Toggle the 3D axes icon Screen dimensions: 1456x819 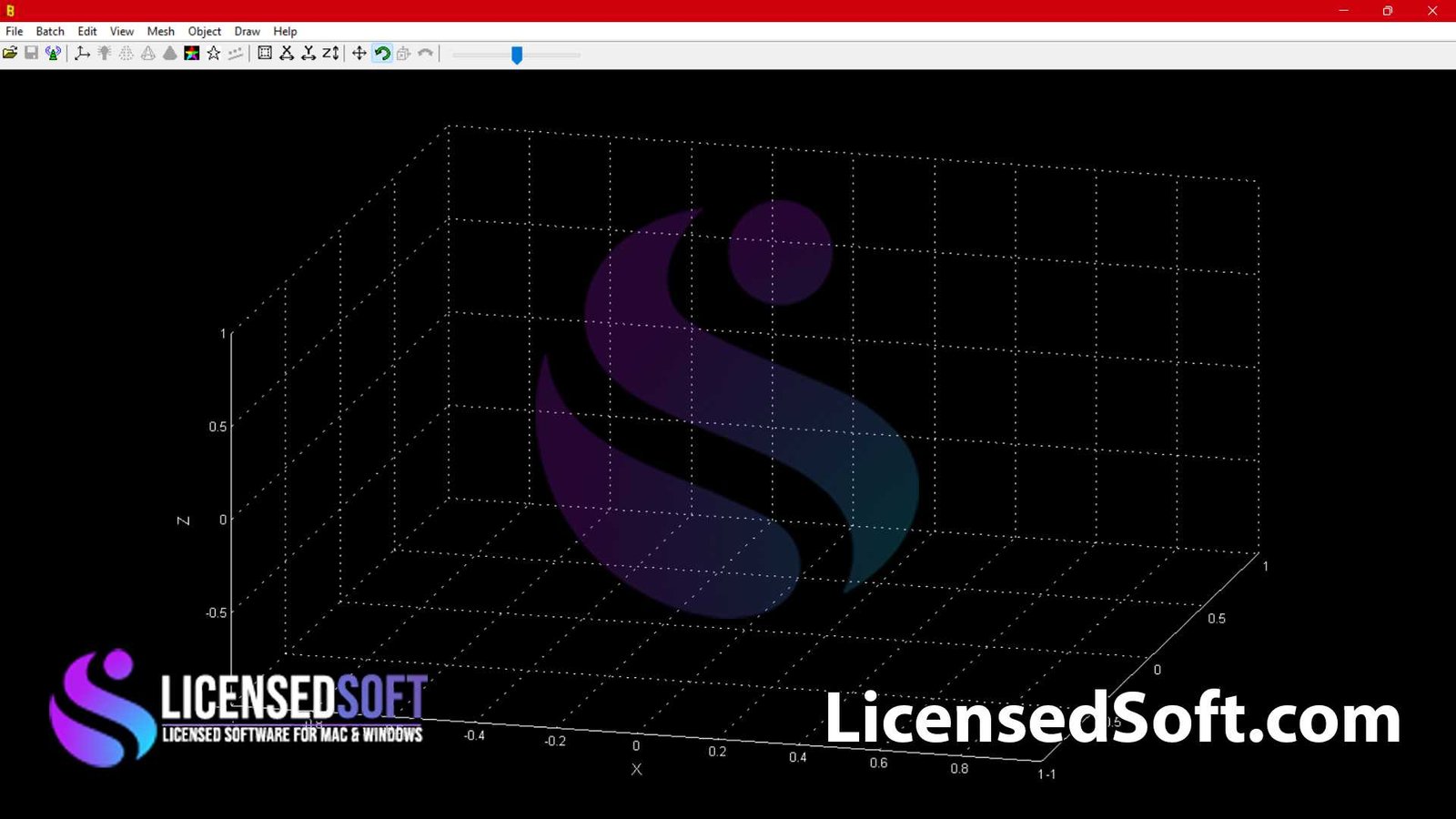pyautogui.click(x=83, y=54)
